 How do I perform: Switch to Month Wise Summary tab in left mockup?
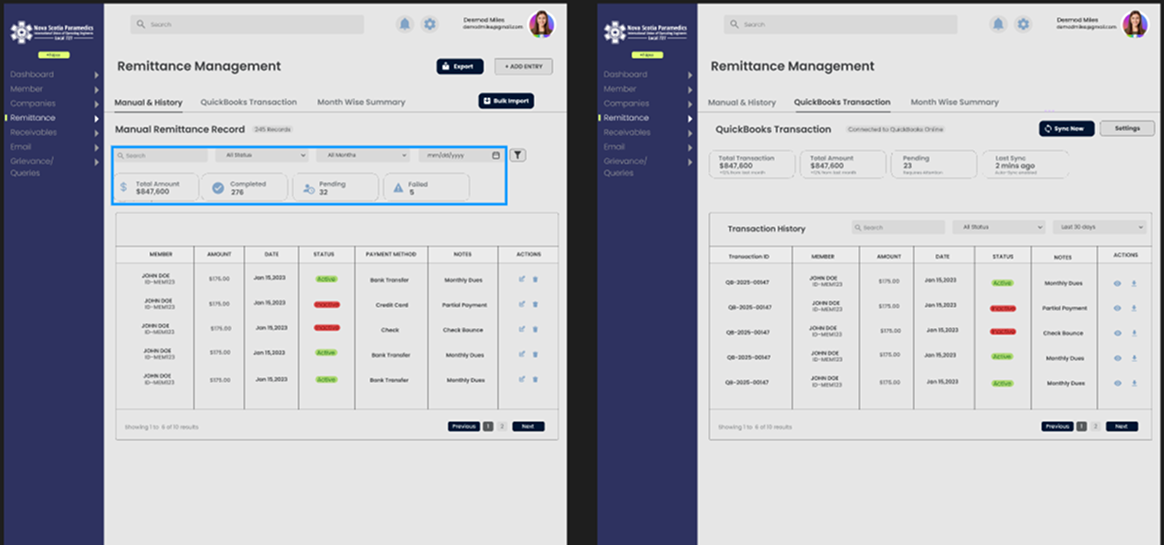361,102
